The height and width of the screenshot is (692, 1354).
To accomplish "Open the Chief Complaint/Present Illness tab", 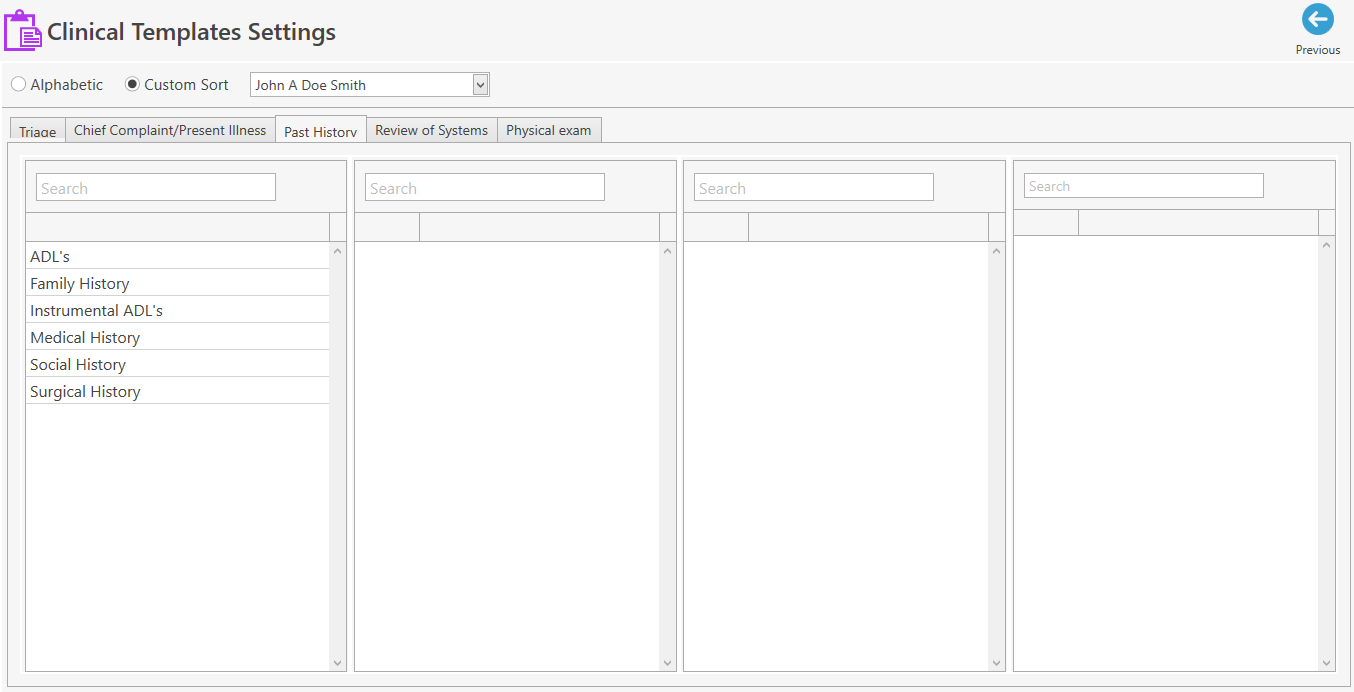I will 169,129.
